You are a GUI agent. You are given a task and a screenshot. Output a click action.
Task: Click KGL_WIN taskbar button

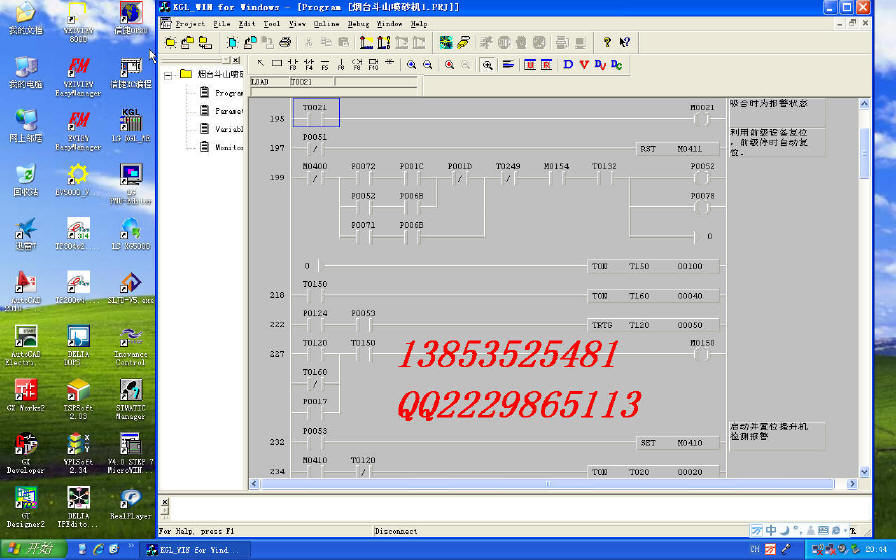pyautogui.click(x=190, y=549)
